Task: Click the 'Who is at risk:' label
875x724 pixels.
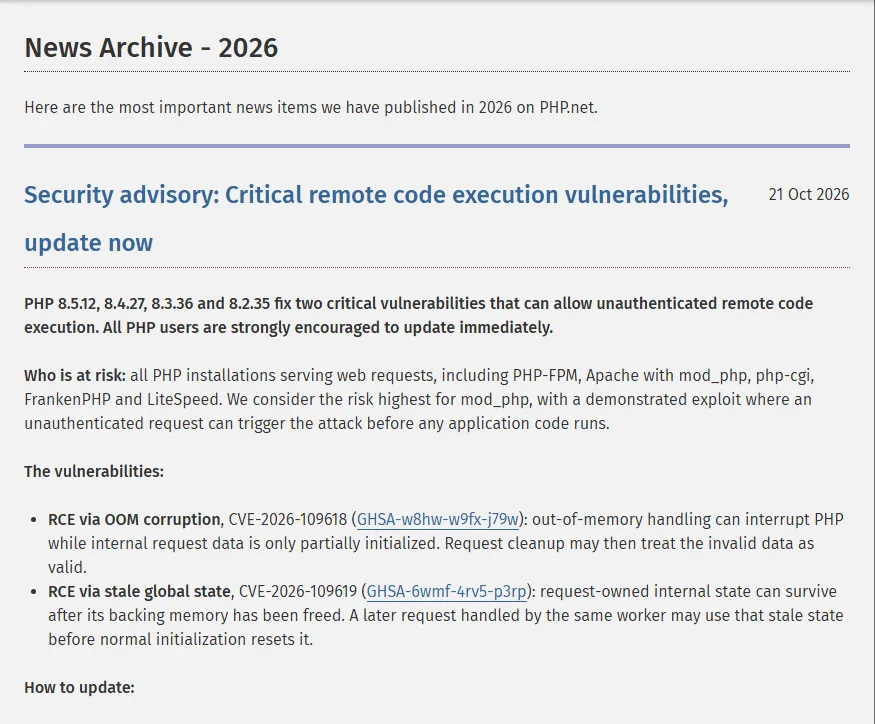Action: pos(75,376)
